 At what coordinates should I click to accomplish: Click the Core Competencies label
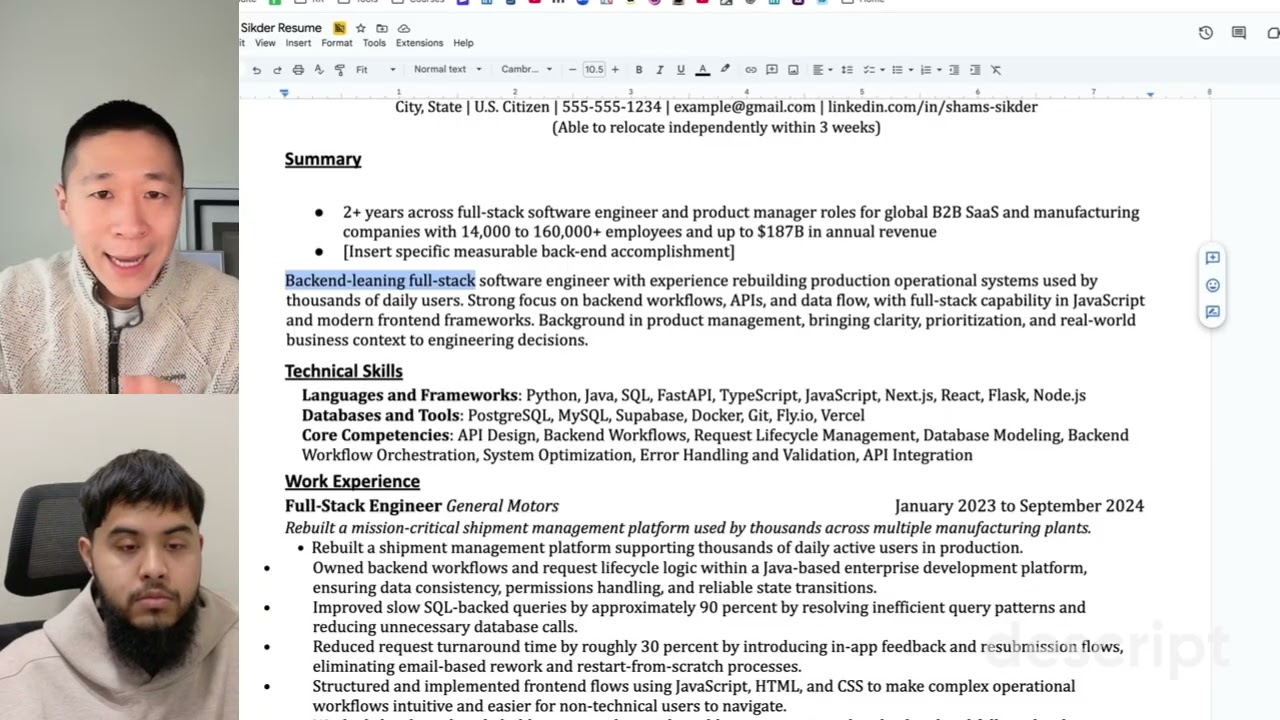pyautogui.click(x=376, y=435)
